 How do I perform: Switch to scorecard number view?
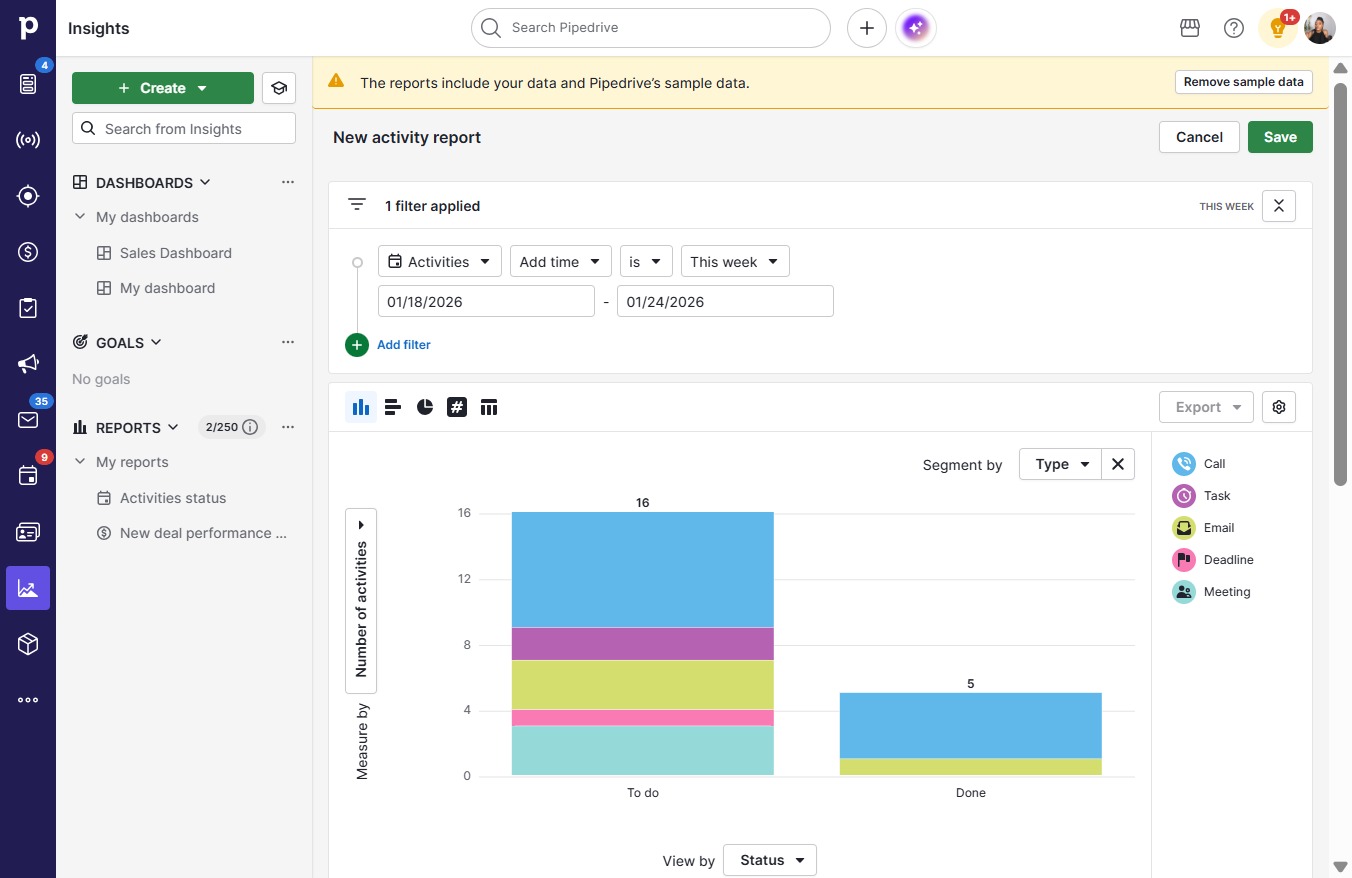pos(457,407)
